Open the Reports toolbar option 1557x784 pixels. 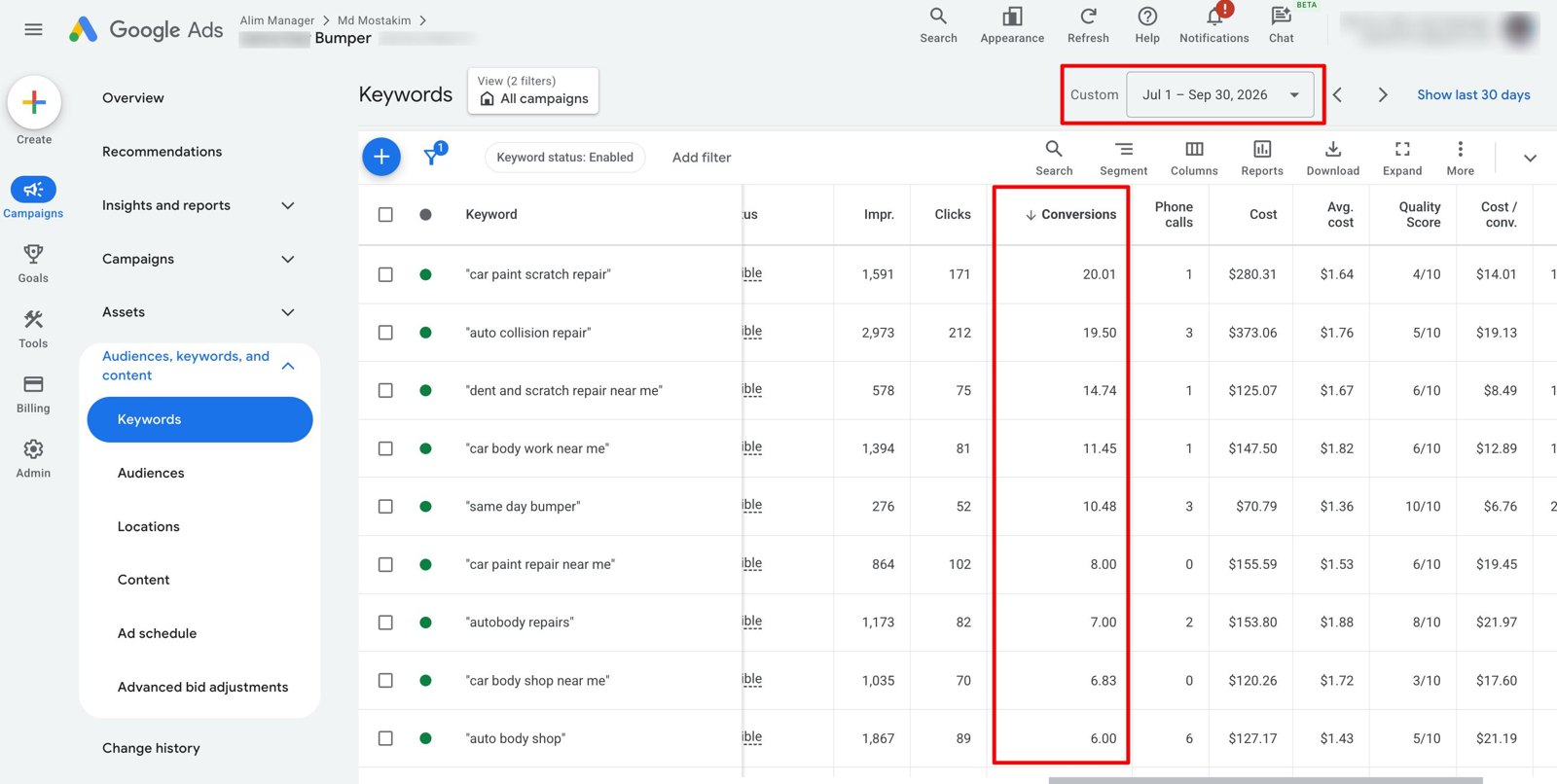tap(1262, 158)
